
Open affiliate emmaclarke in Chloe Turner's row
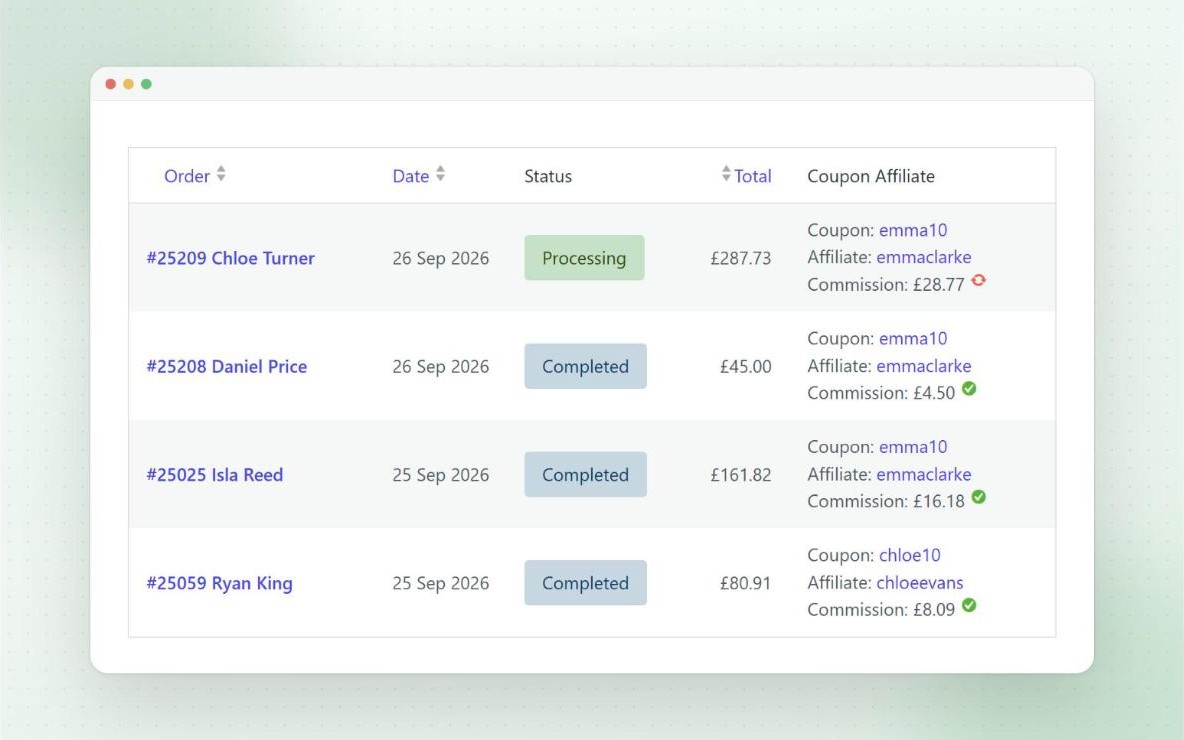click(x=923, y=257)
